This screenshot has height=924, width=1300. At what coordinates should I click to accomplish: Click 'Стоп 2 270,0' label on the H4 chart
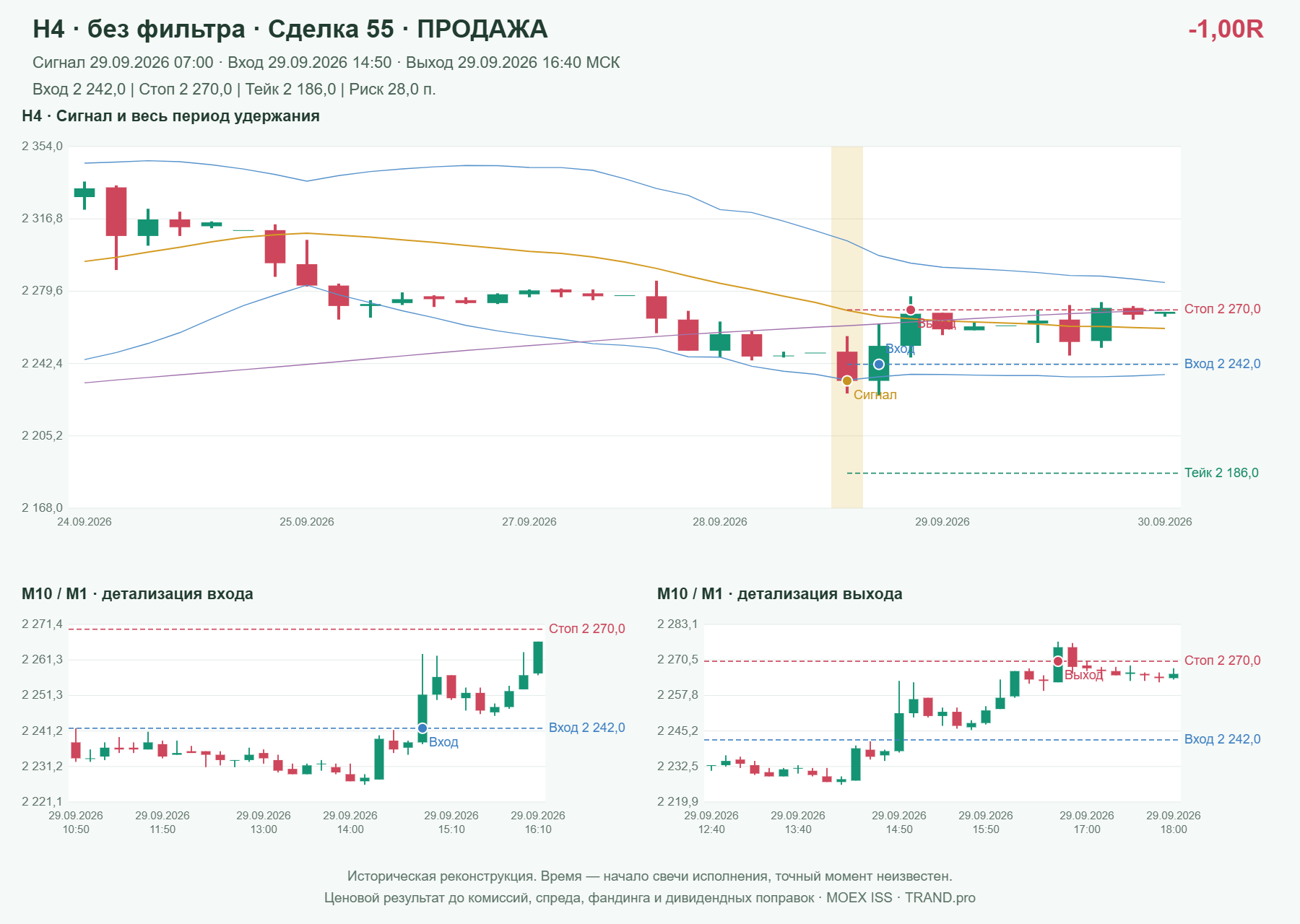[x=1223, y=309]
